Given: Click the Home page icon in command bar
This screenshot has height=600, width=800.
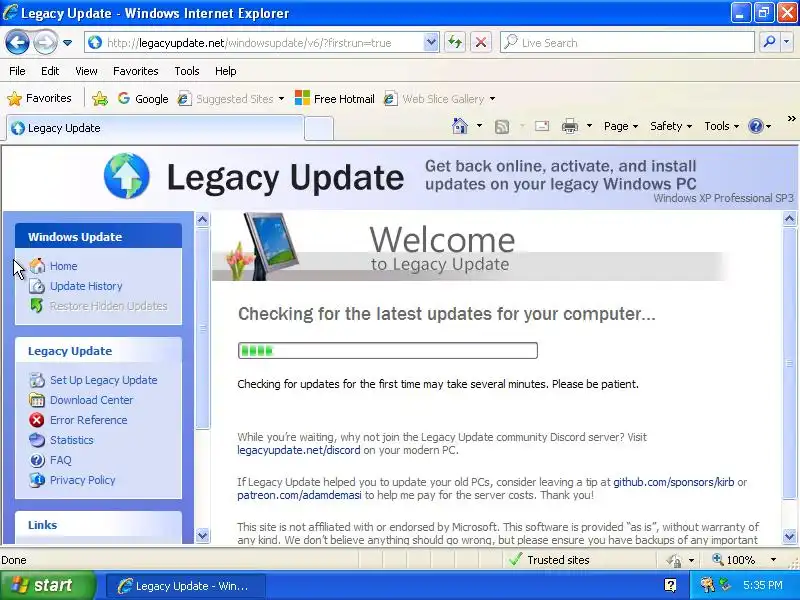Looking at the screenshot, I should click(460, 126).
